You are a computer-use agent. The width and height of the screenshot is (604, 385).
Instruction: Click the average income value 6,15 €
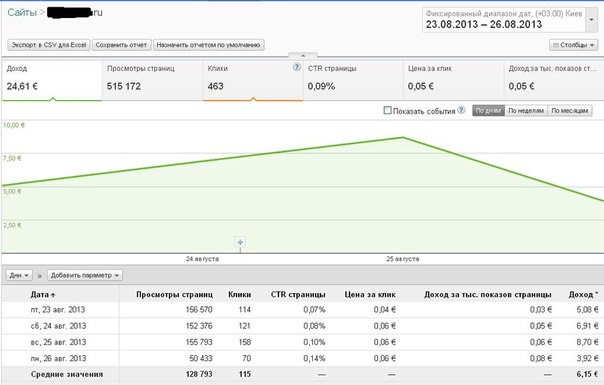[587, 374]
